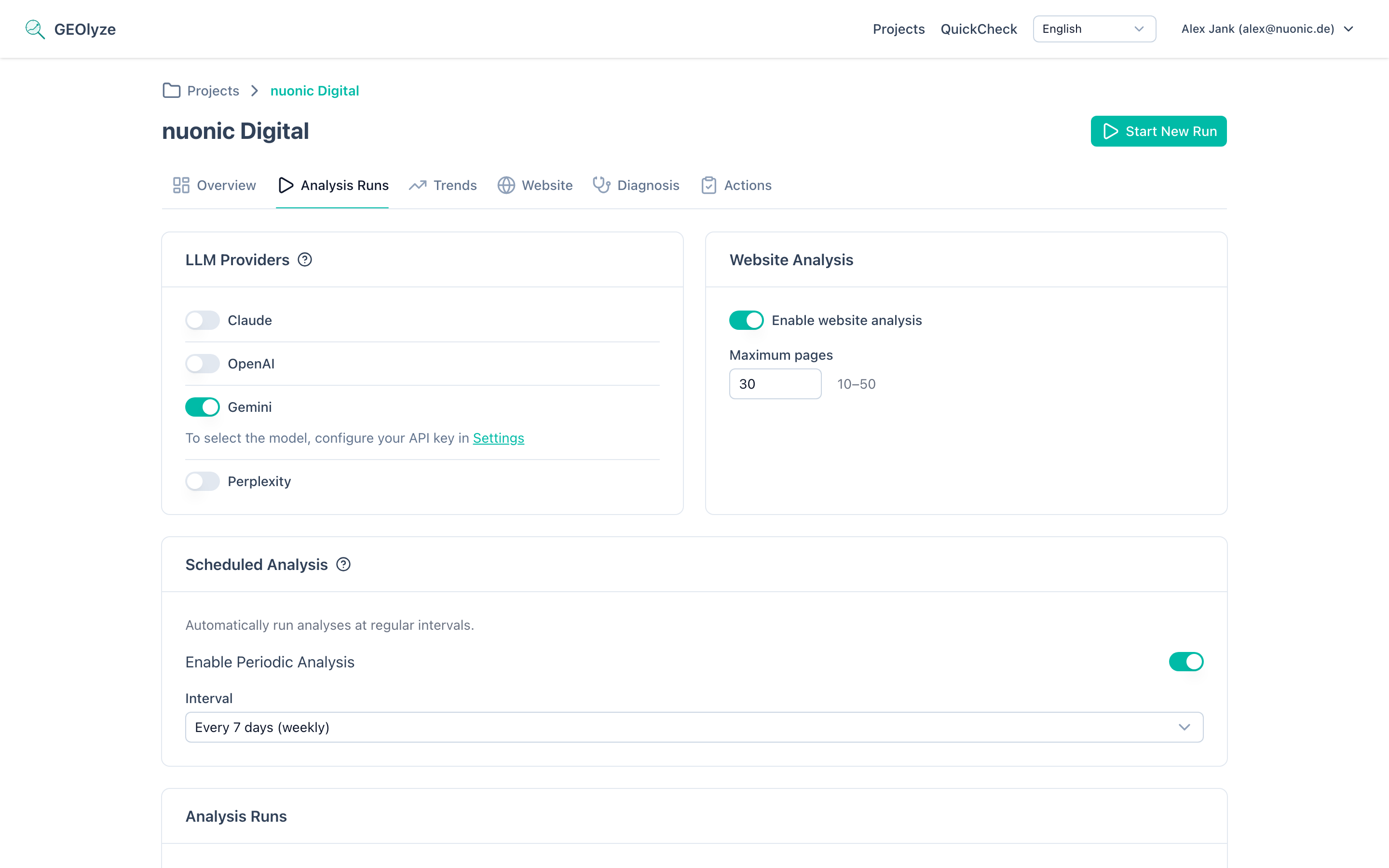Screen dimensions: 1389x868
Task: Select the Overview grid icon
Action: [x=181, y=185]
